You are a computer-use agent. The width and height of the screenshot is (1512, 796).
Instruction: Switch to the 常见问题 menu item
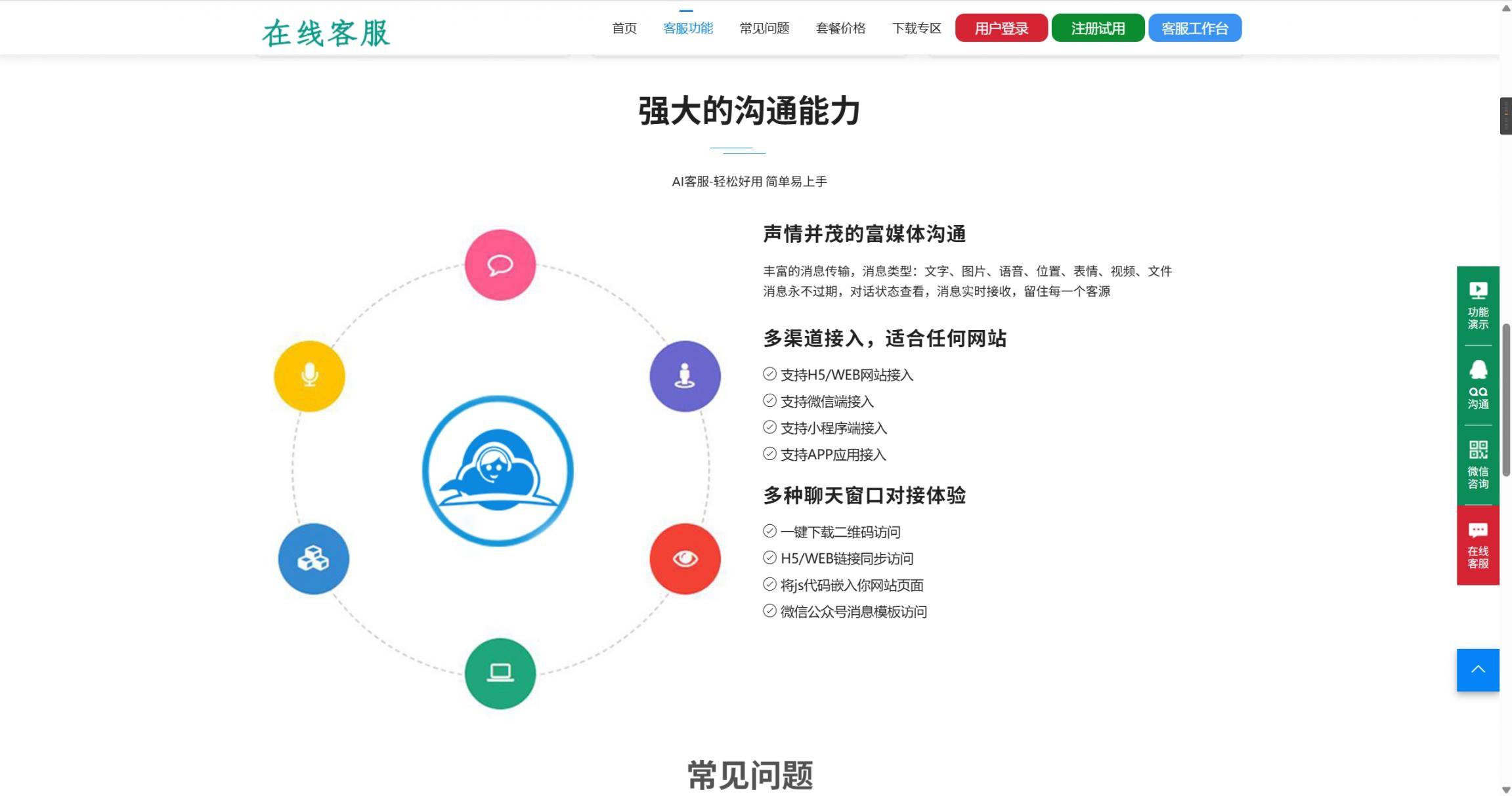(x=764, y=28)
